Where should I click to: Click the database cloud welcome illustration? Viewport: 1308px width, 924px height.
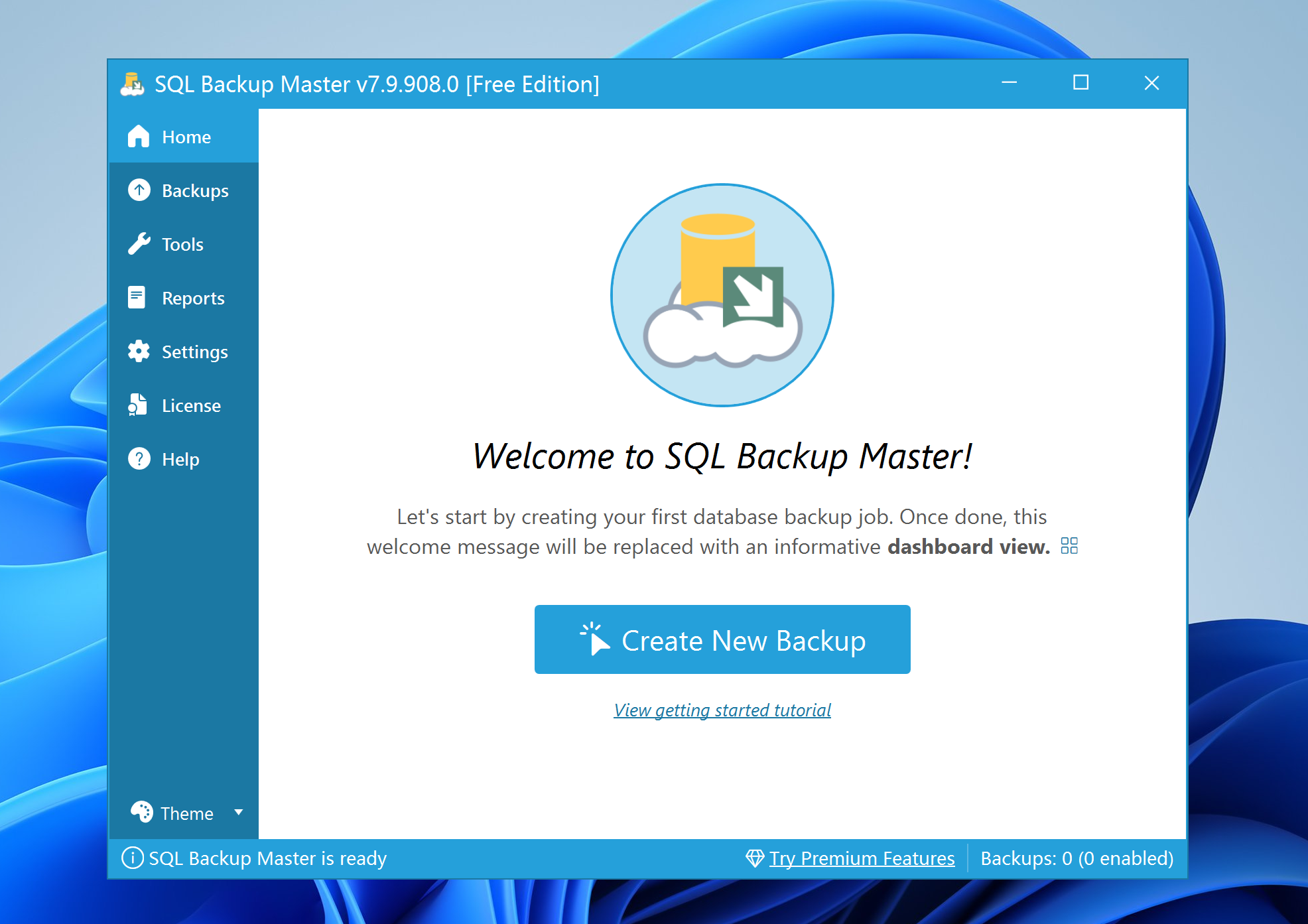722,295
